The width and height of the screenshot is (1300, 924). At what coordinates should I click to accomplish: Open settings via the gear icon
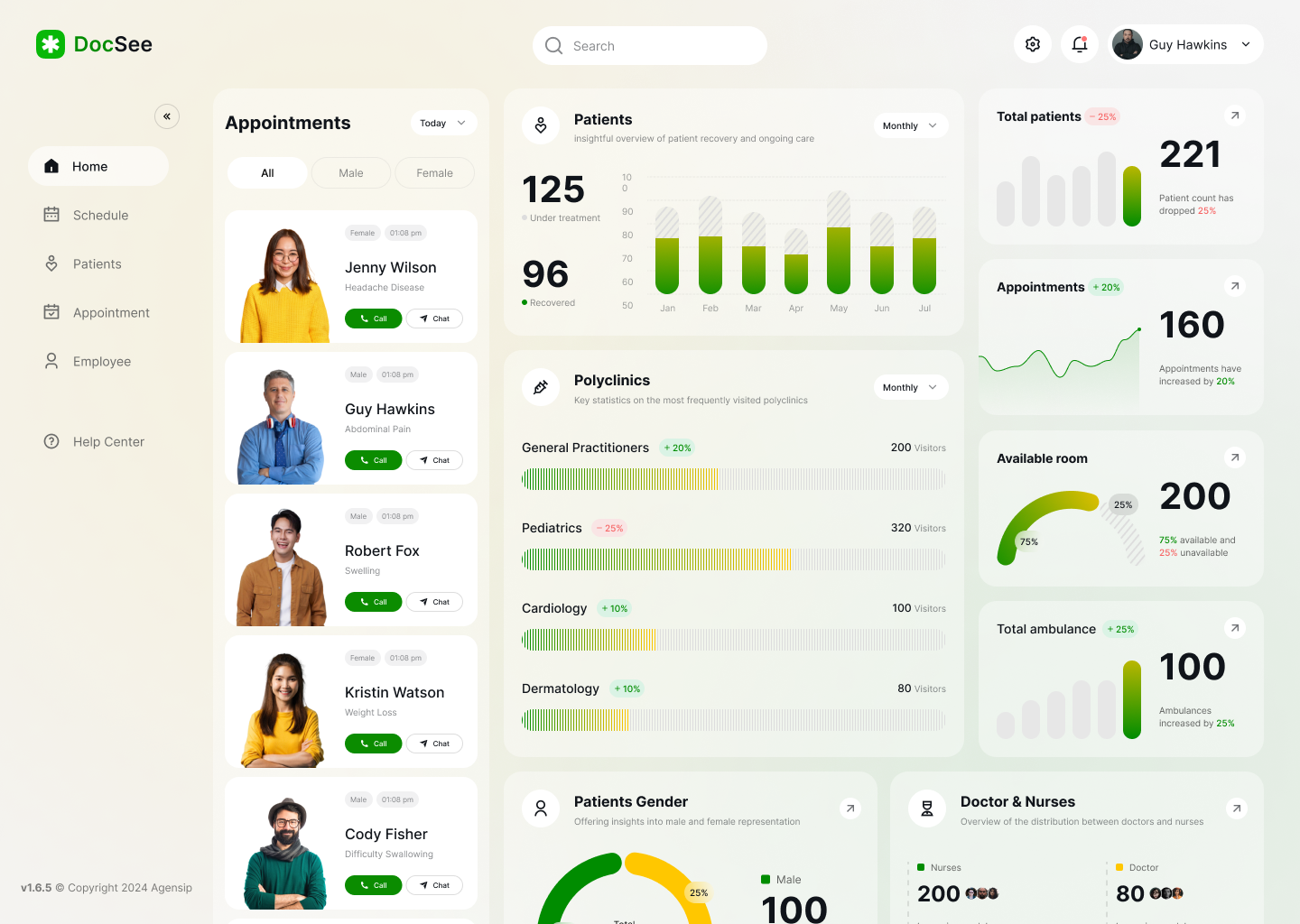[1033, 44]
